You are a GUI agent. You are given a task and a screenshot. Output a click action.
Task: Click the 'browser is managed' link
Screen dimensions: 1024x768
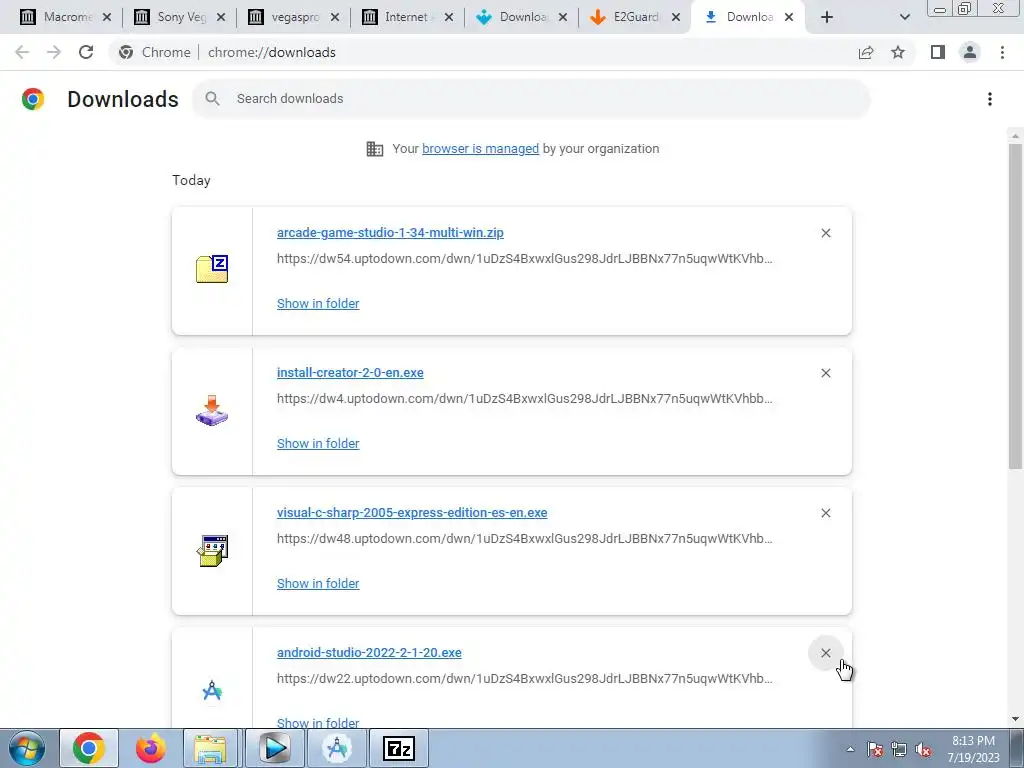coord(480,149)
